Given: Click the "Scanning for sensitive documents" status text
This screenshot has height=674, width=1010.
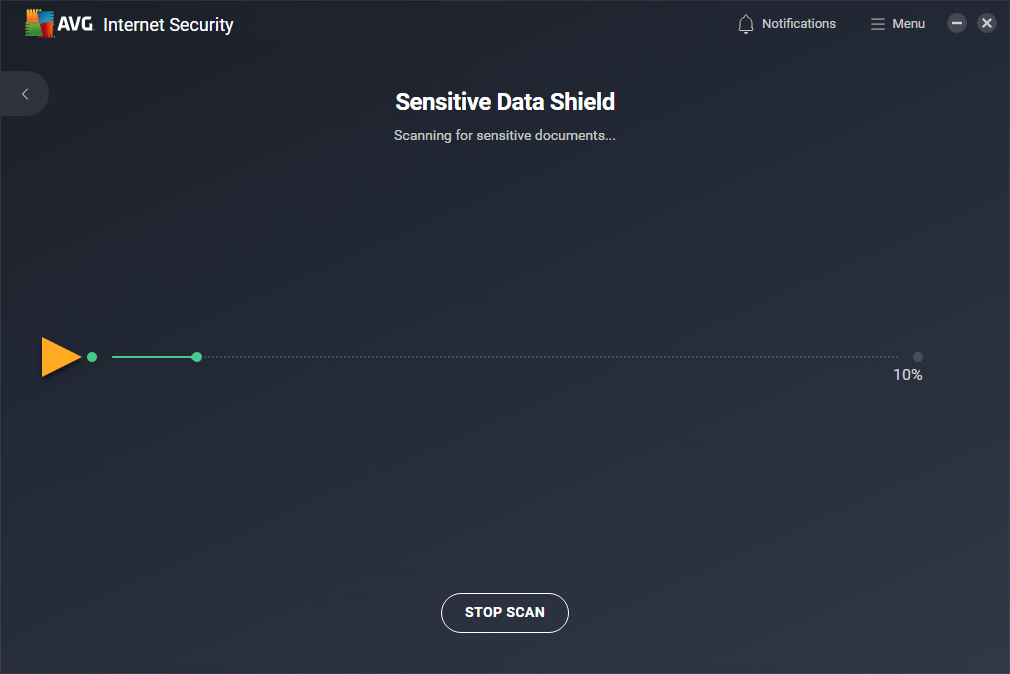Looking at the screenshot, I should tap(505, 135).
